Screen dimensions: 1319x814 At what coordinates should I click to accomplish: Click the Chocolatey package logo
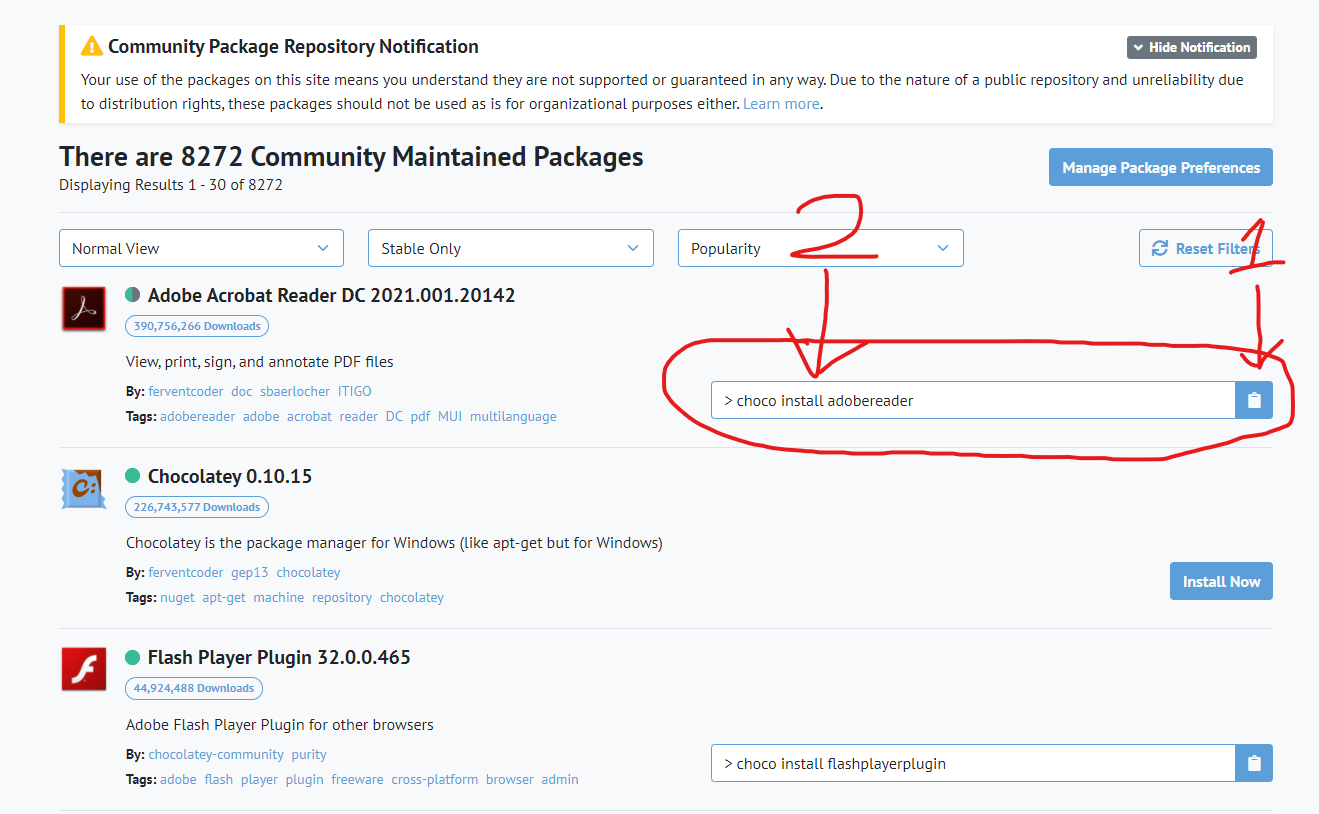coord(83,489)
